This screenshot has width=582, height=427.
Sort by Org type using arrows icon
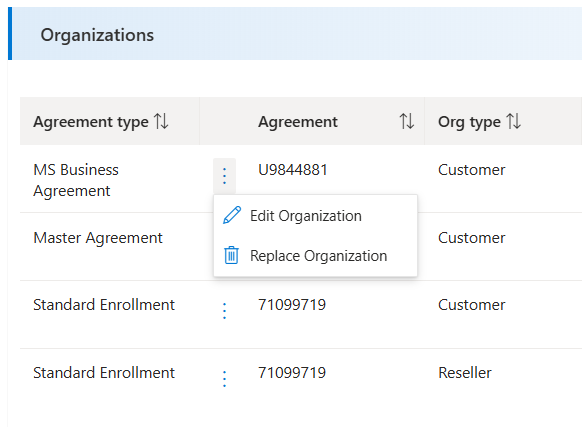(x=514, y=121)
